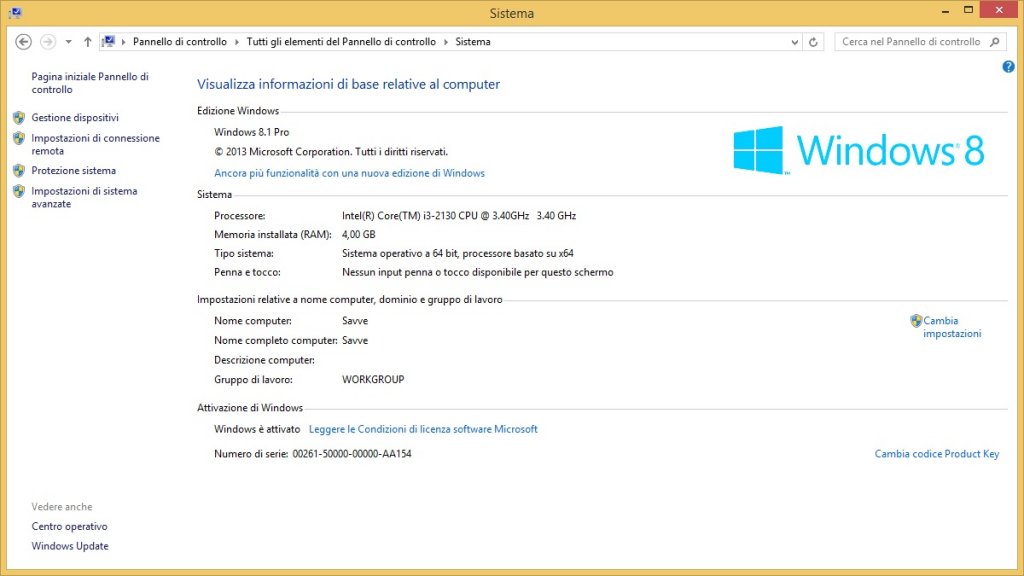Open Centro operativo
Viewport: 1024px width, 576px height.
click(x=69, y=526)
